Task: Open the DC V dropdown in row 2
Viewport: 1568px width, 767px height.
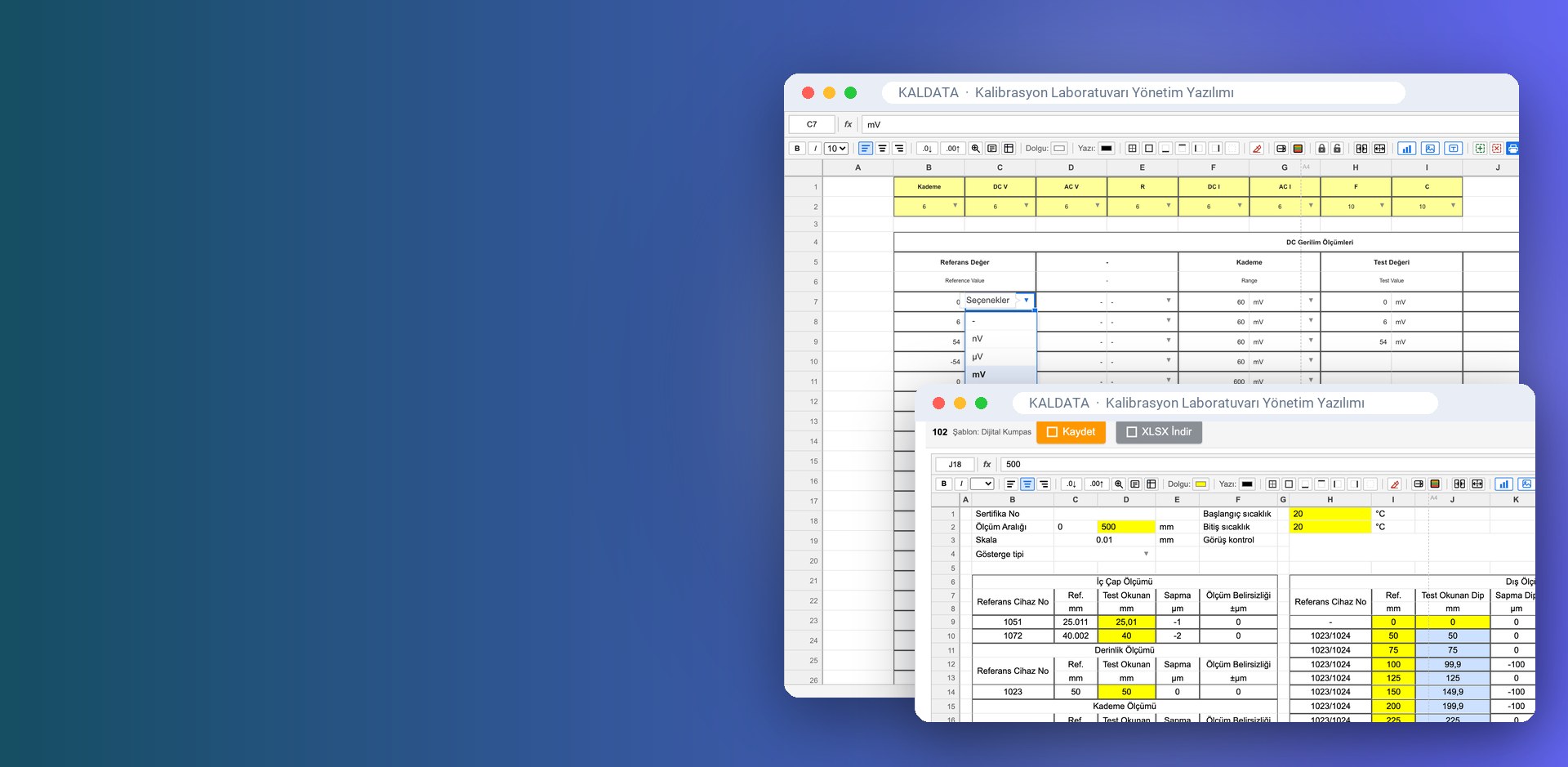Action: point(1026,206)
